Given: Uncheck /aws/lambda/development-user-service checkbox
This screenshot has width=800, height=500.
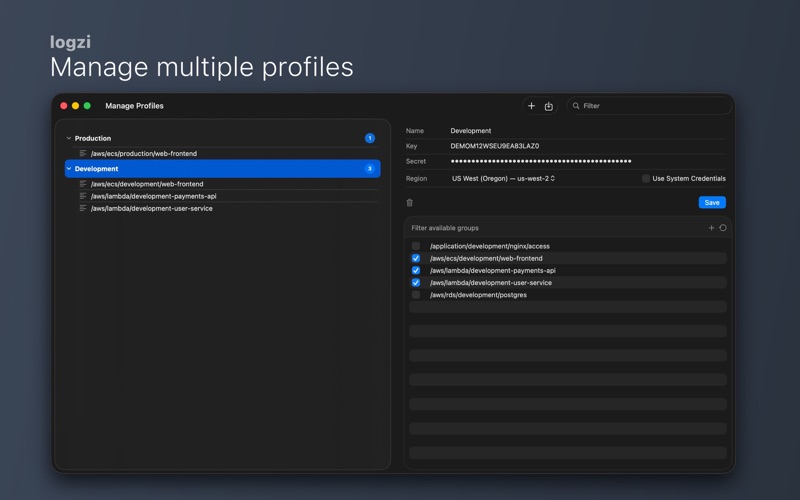Looking at the screenshot, I should coord(416,283).
